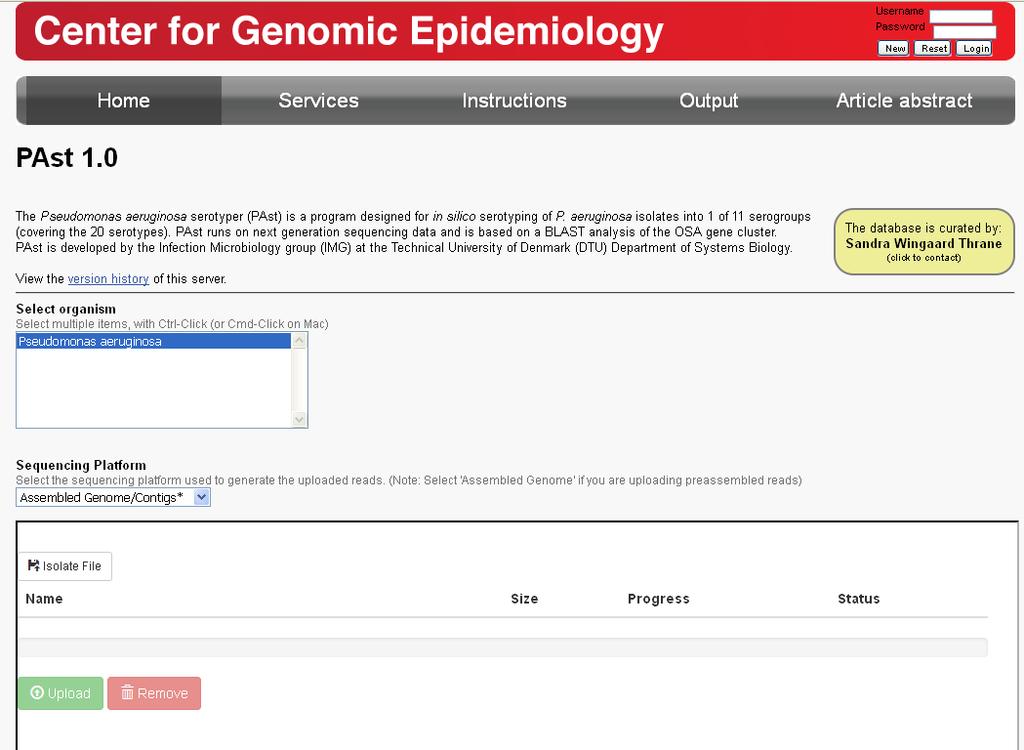Switch to the Output tab
This screenshot has width=1024, height=750.
(x=709, y=101)
